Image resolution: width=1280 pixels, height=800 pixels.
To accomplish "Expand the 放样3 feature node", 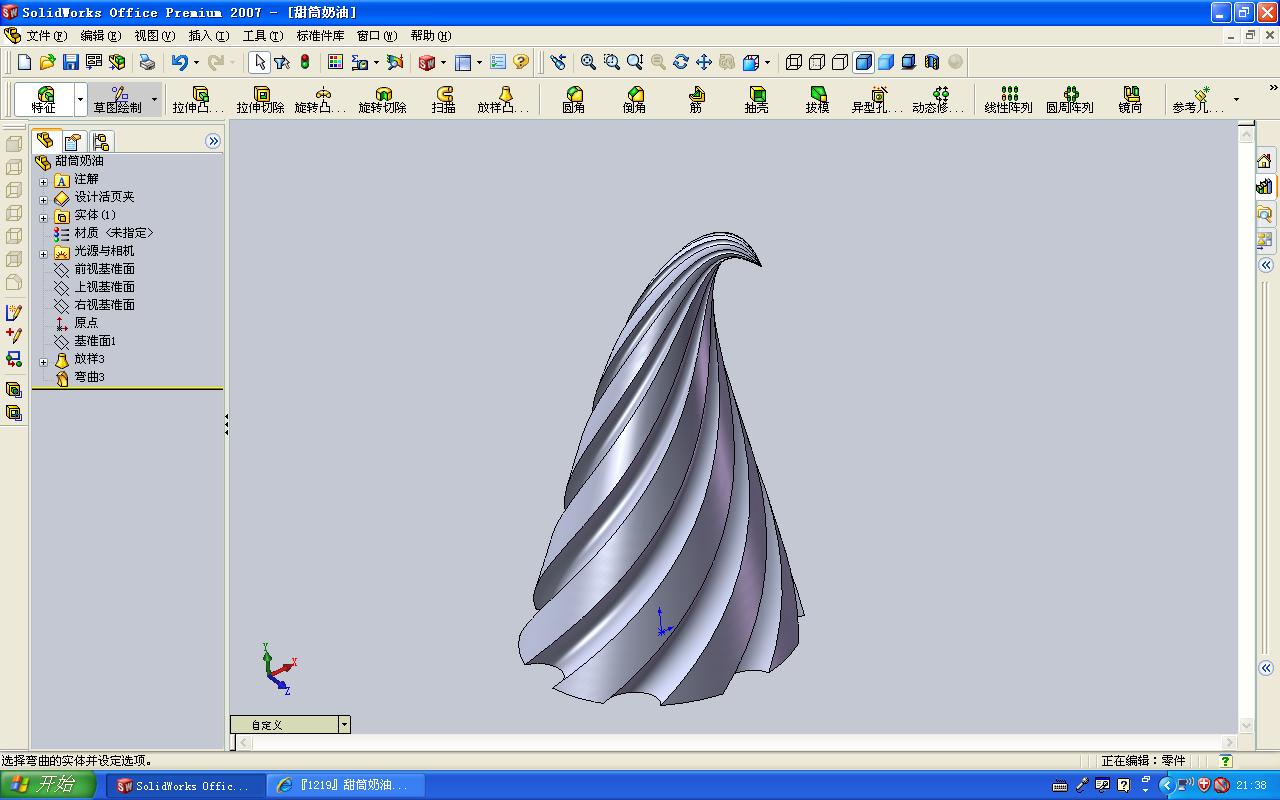I will click(x=44, y=361).
